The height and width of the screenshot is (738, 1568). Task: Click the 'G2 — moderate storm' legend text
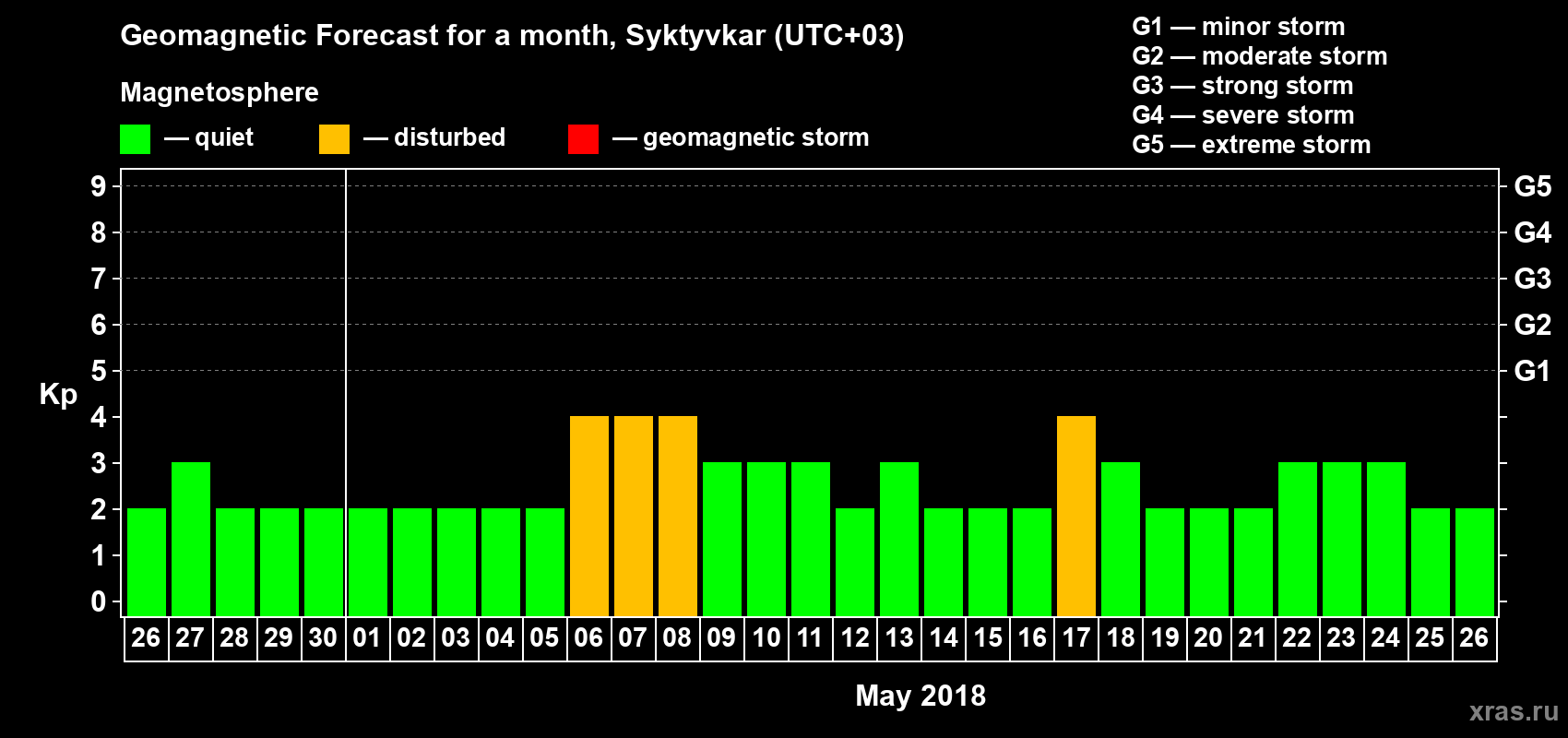tap(1260, 56)
